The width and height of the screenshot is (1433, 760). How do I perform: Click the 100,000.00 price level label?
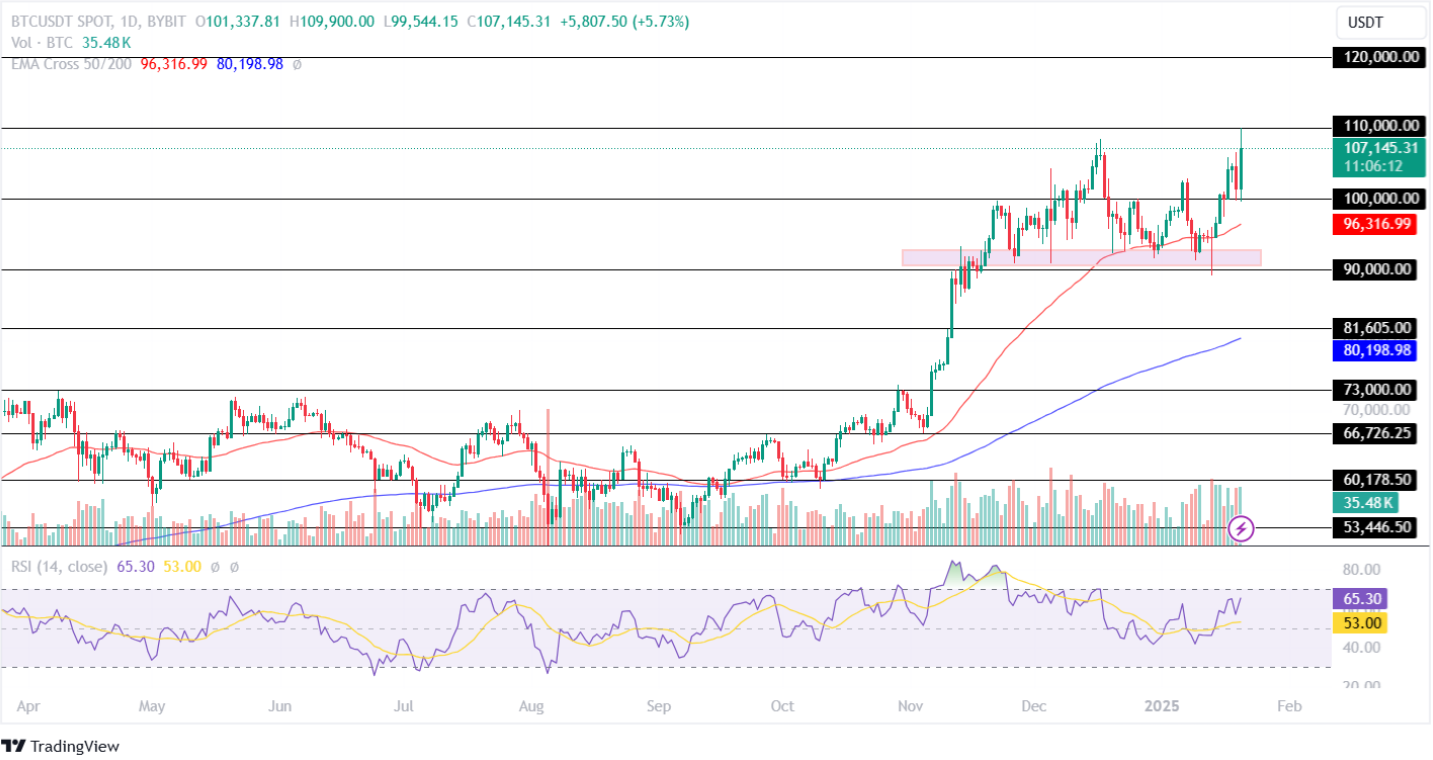pyautogui.click(x=1377, y=198)
